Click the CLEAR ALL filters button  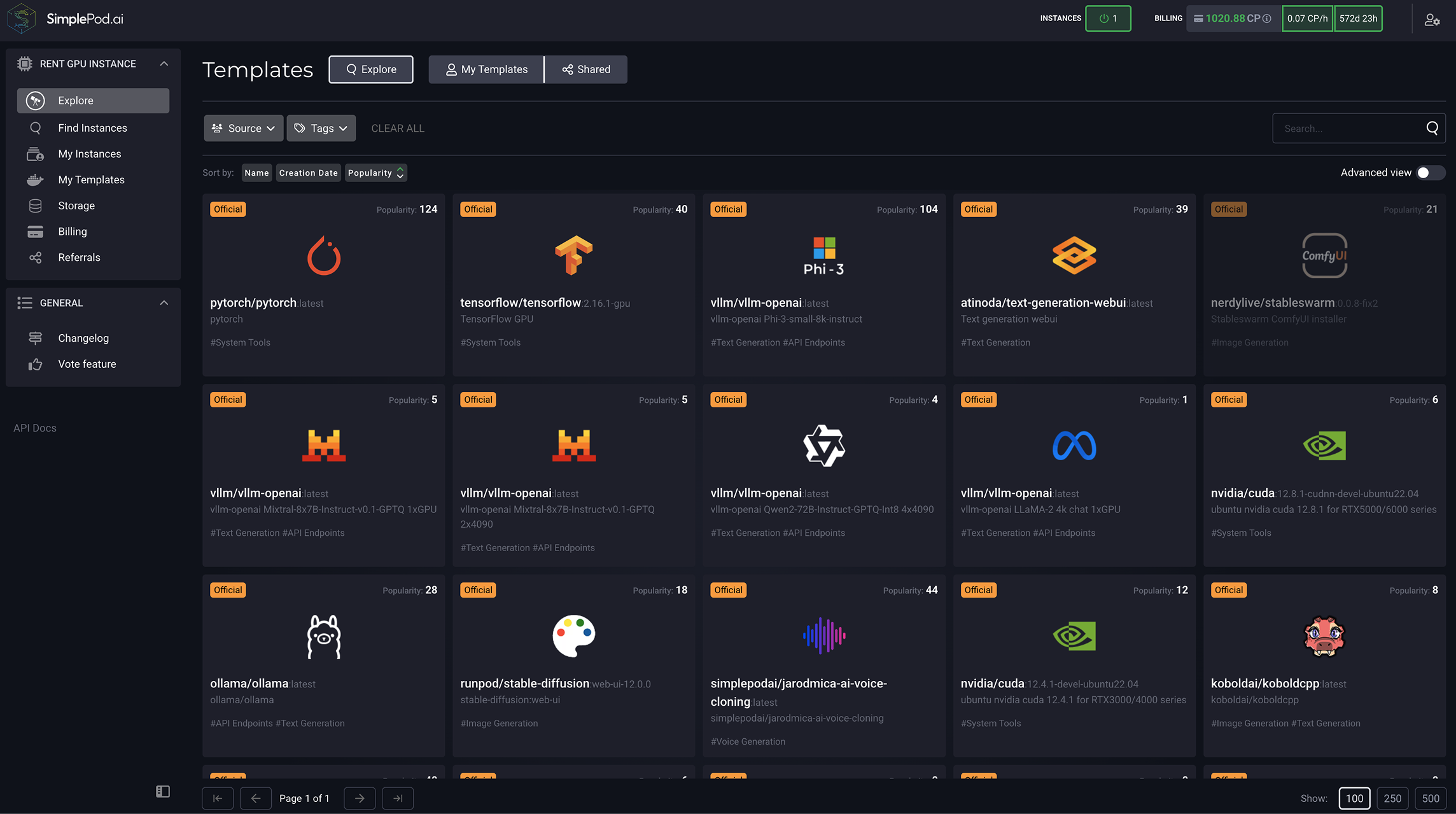pyautogui.click(x=398, y=129)
